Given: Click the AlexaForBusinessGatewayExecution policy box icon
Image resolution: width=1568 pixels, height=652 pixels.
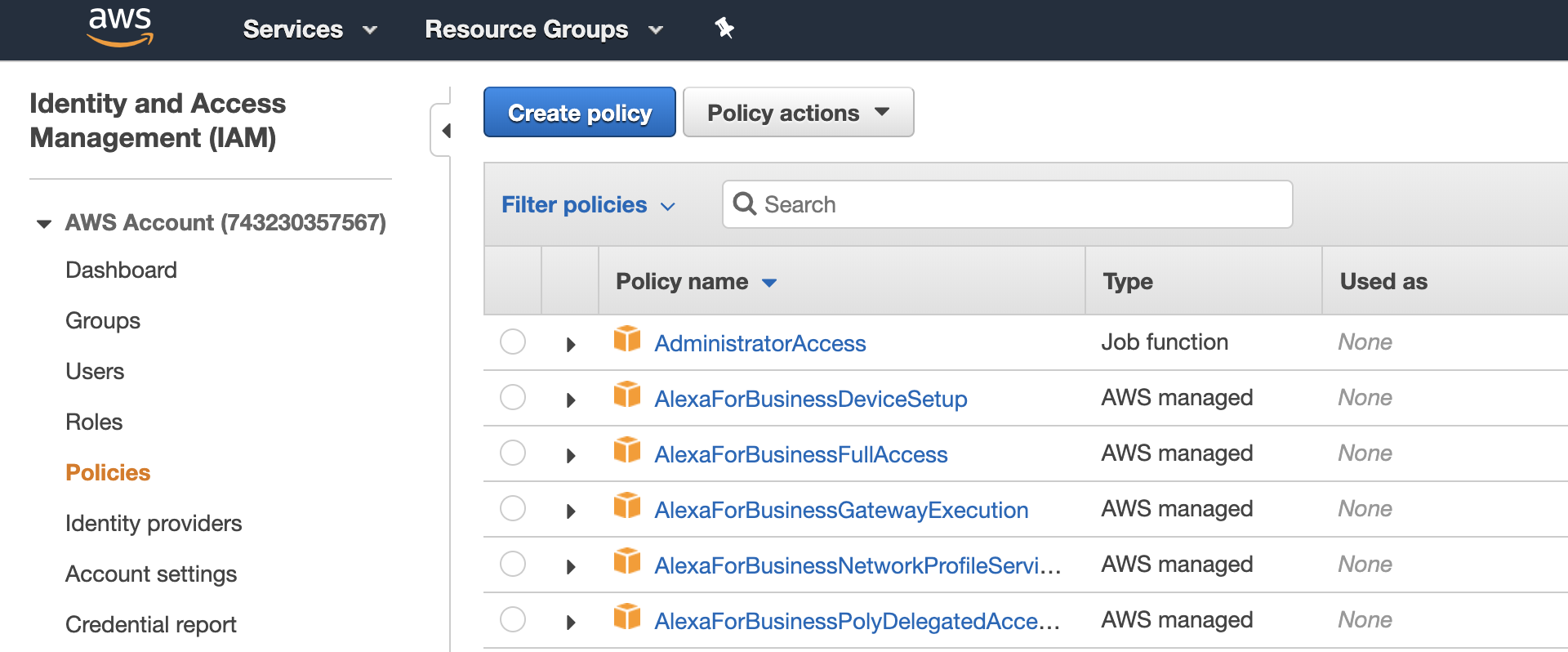Looking at the screenshot, I should pos(627,505).
